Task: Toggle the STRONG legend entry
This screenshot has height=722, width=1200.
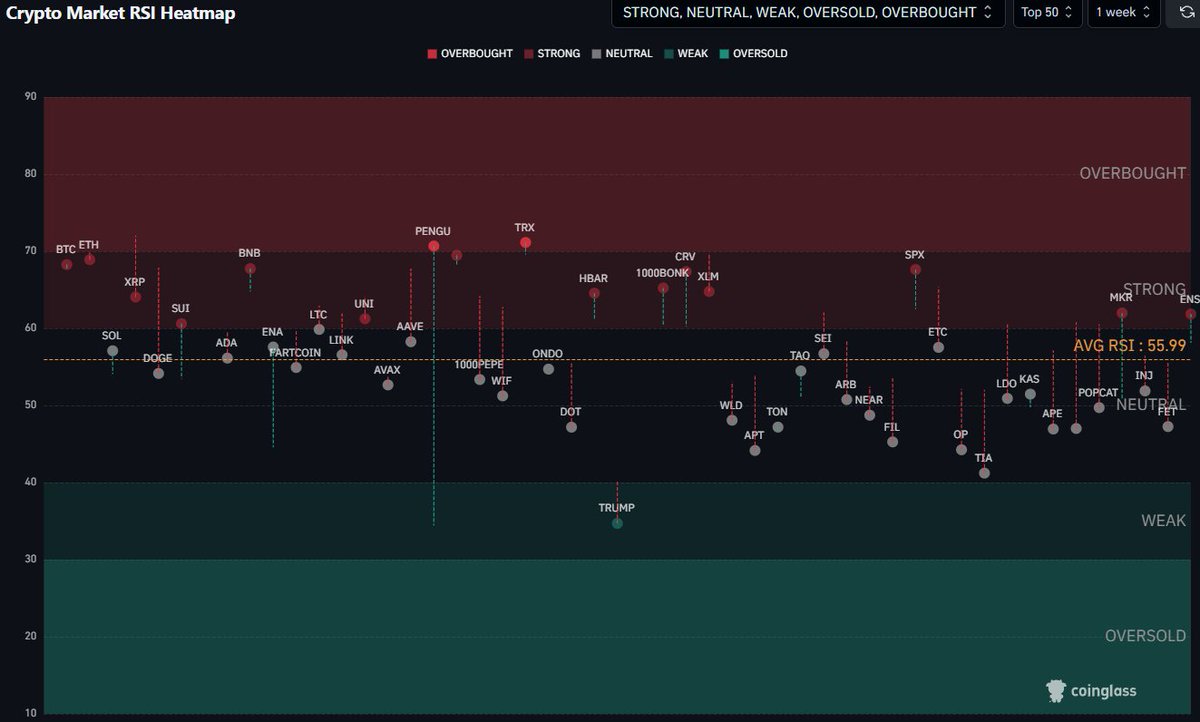Action: click(551, 54)
